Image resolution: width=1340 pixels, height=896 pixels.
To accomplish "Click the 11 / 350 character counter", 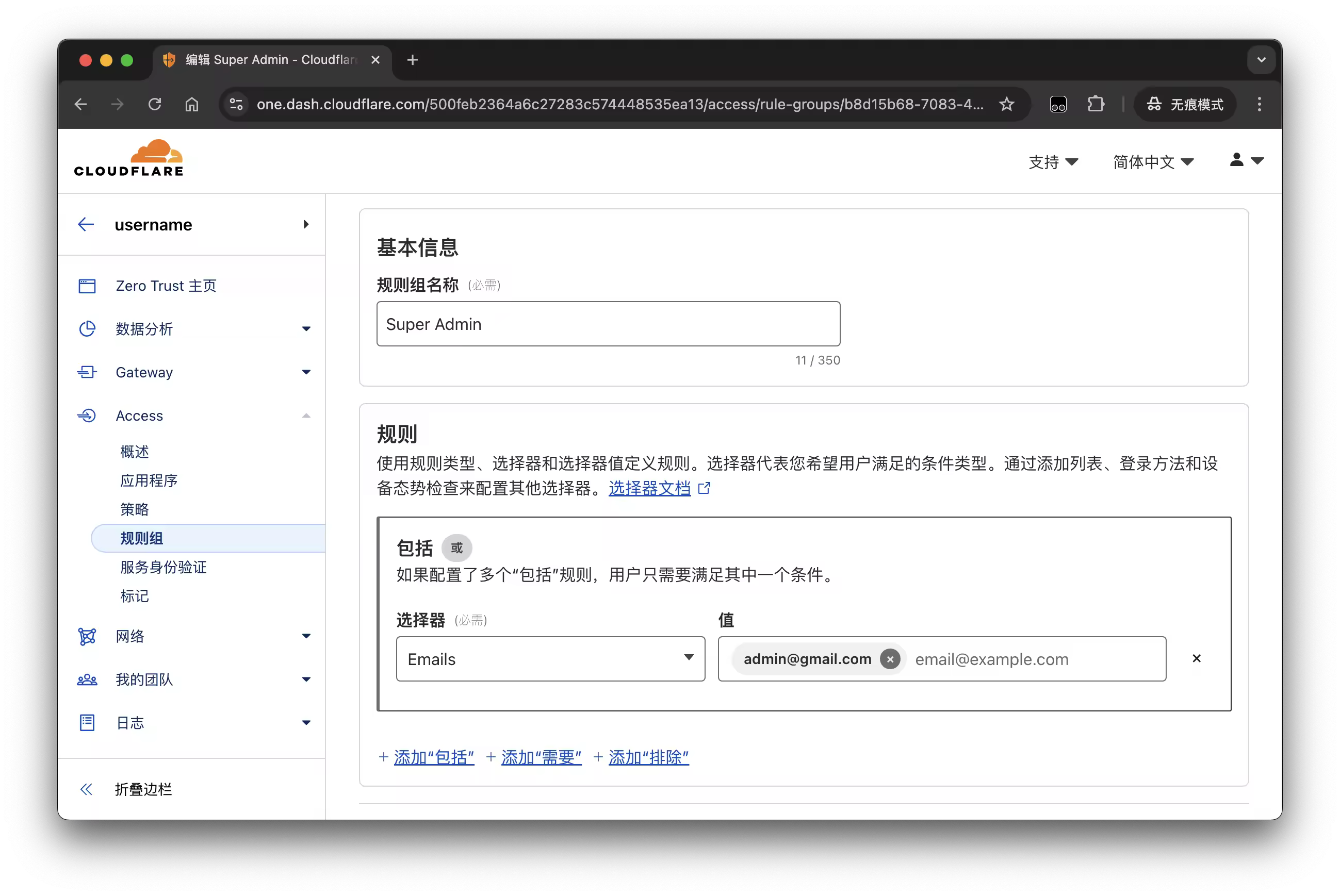I will pyautogui.click(x=818, y=360).
